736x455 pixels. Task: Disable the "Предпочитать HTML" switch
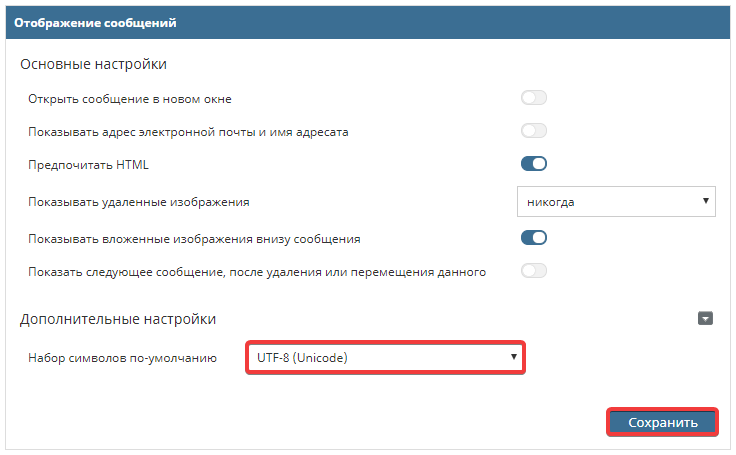pos(534,164)
